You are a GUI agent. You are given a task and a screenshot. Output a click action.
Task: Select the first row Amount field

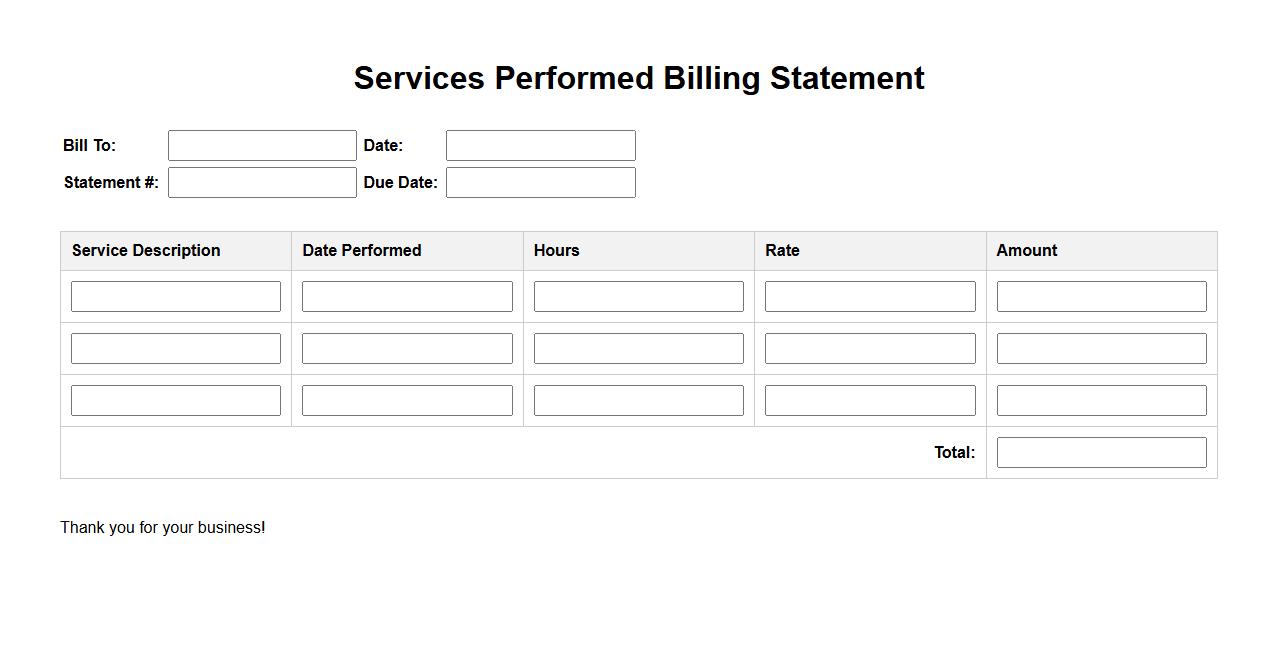pyautogui.click(x=1101, y=296)
